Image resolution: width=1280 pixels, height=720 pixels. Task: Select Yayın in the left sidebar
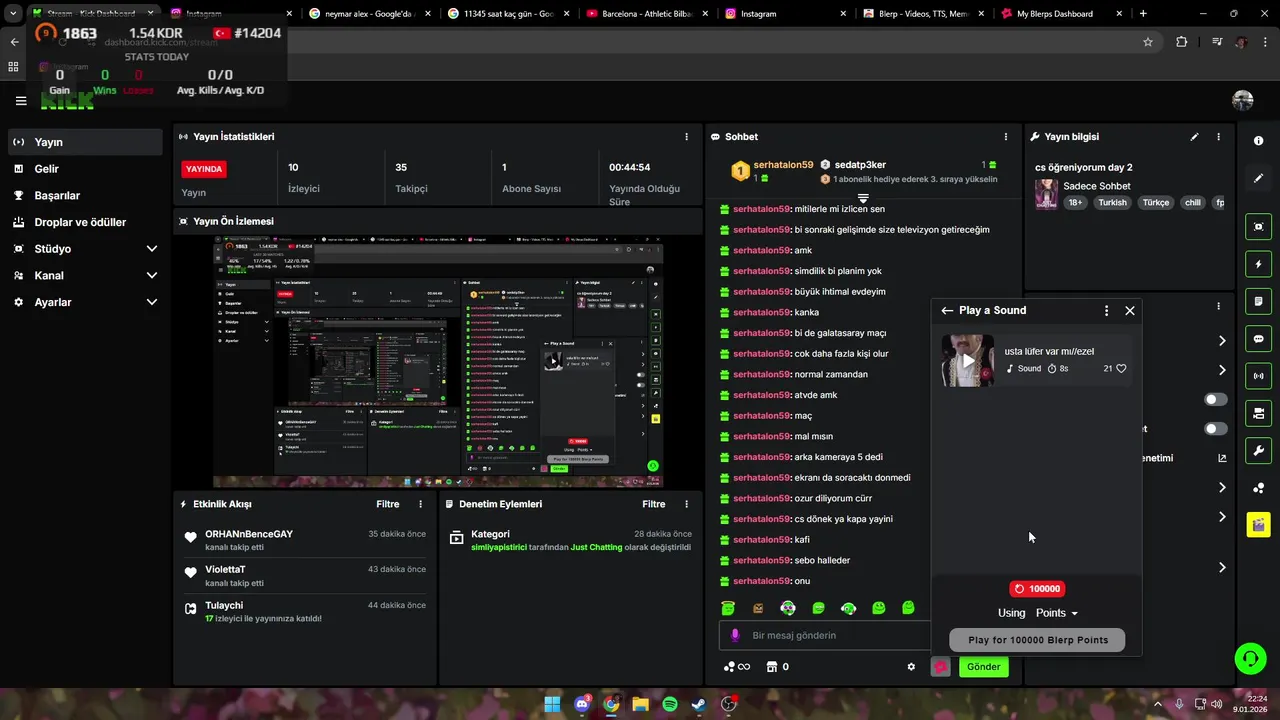tap(85, 142)
